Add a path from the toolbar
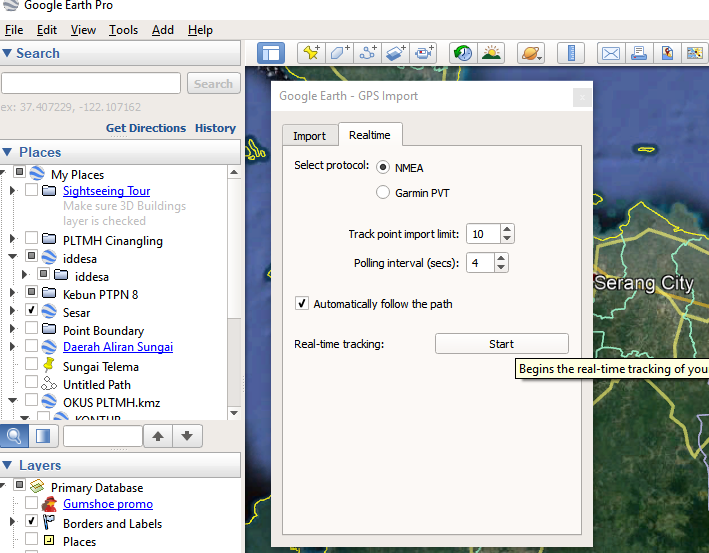 pos(368,53)
